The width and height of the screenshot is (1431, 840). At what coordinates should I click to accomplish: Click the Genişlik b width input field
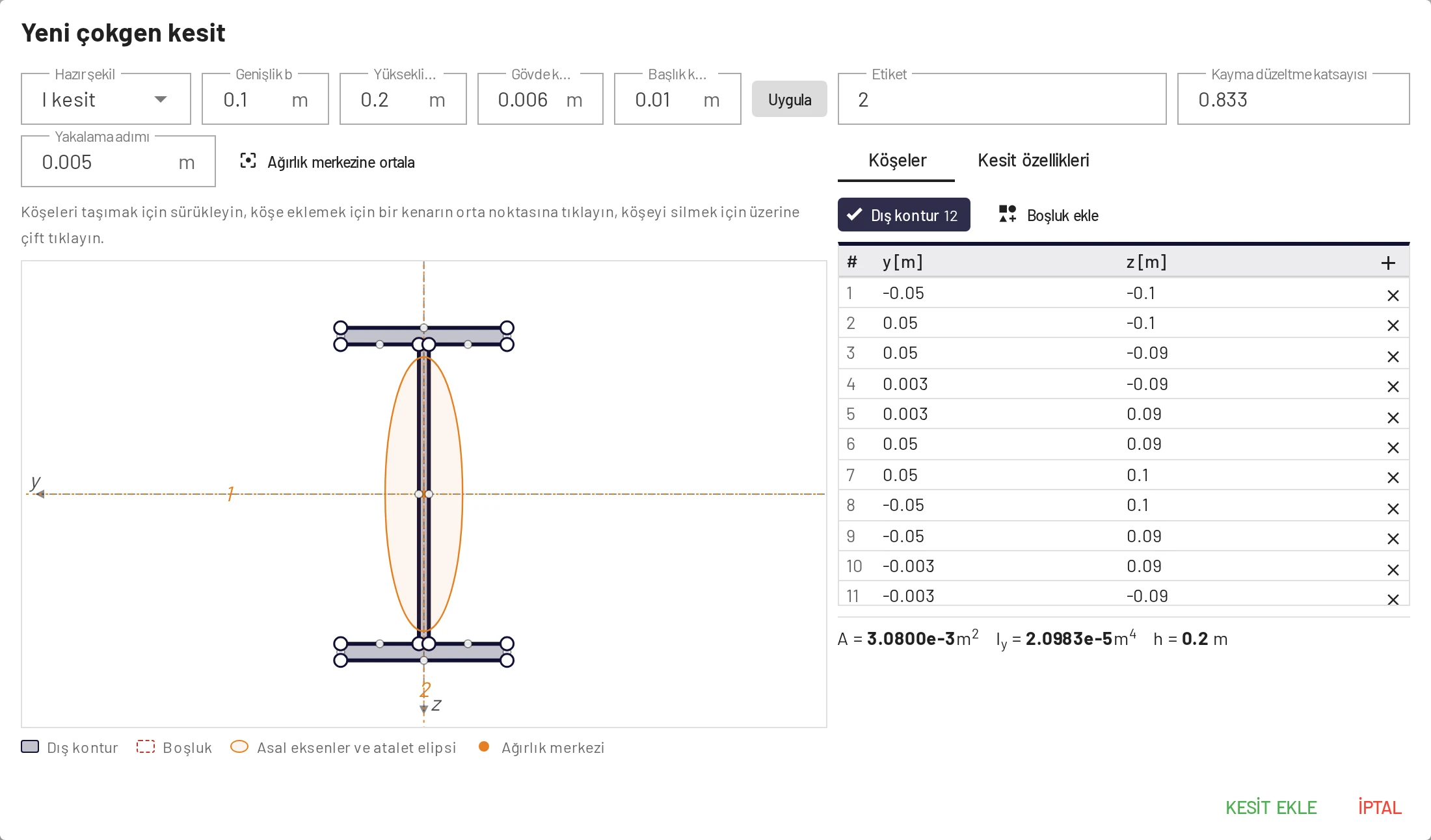(265, 99)
